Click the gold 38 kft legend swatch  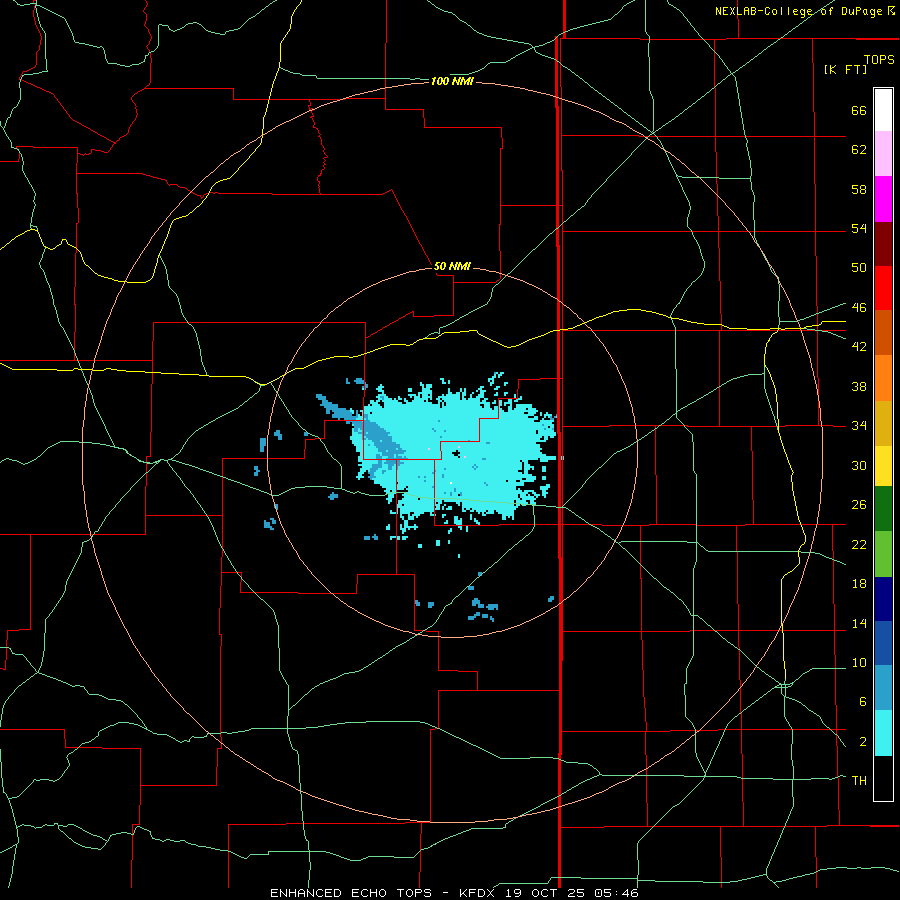click(883, 423)
